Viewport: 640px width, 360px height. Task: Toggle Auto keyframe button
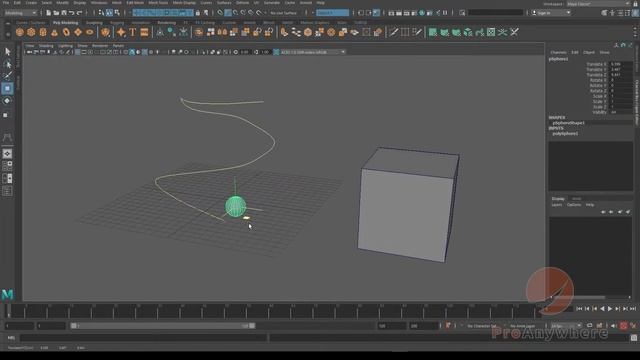[x=624, y=326]
